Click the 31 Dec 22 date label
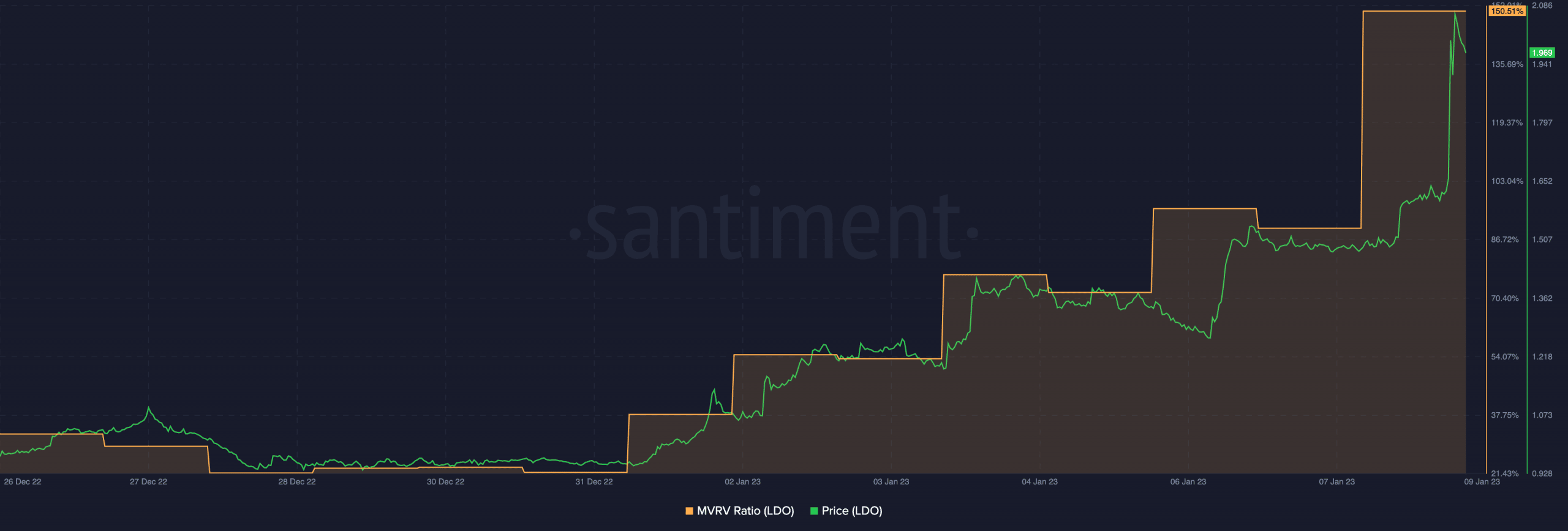Screen dimensions: 1568x531 point(594,481)
